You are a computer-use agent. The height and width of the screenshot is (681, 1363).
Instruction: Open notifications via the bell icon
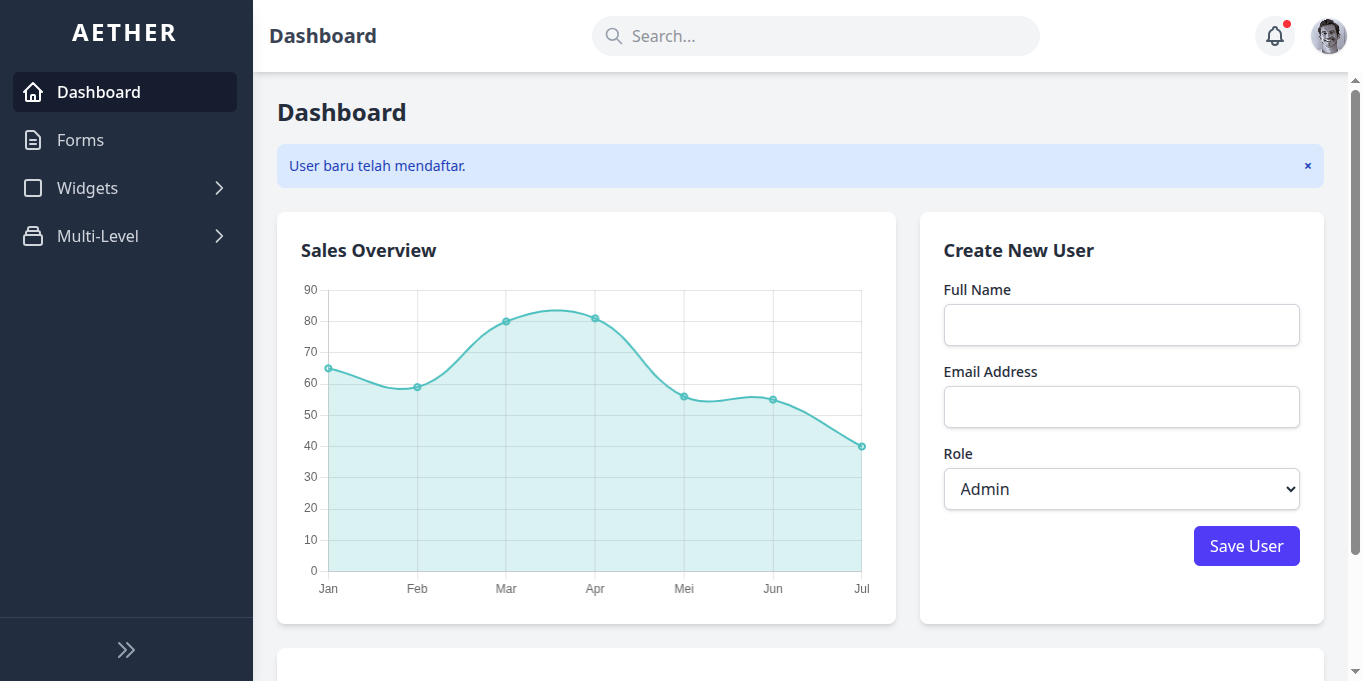click(x=1274, y=36)
